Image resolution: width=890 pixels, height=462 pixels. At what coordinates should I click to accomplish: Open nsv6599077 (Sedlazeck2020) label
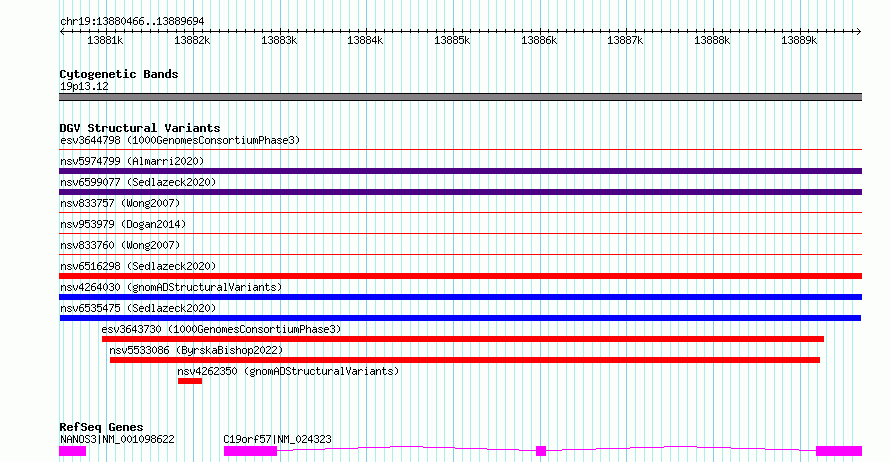tap(138, 182)
